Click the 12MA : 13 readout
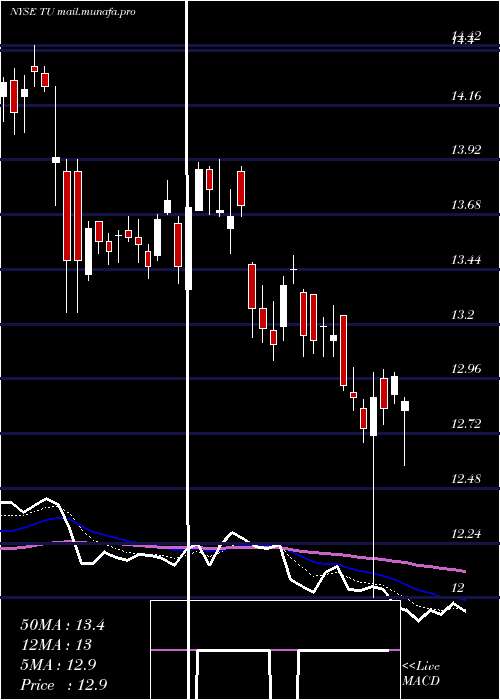This screenshot has height=700, width=500. [56, 645]
